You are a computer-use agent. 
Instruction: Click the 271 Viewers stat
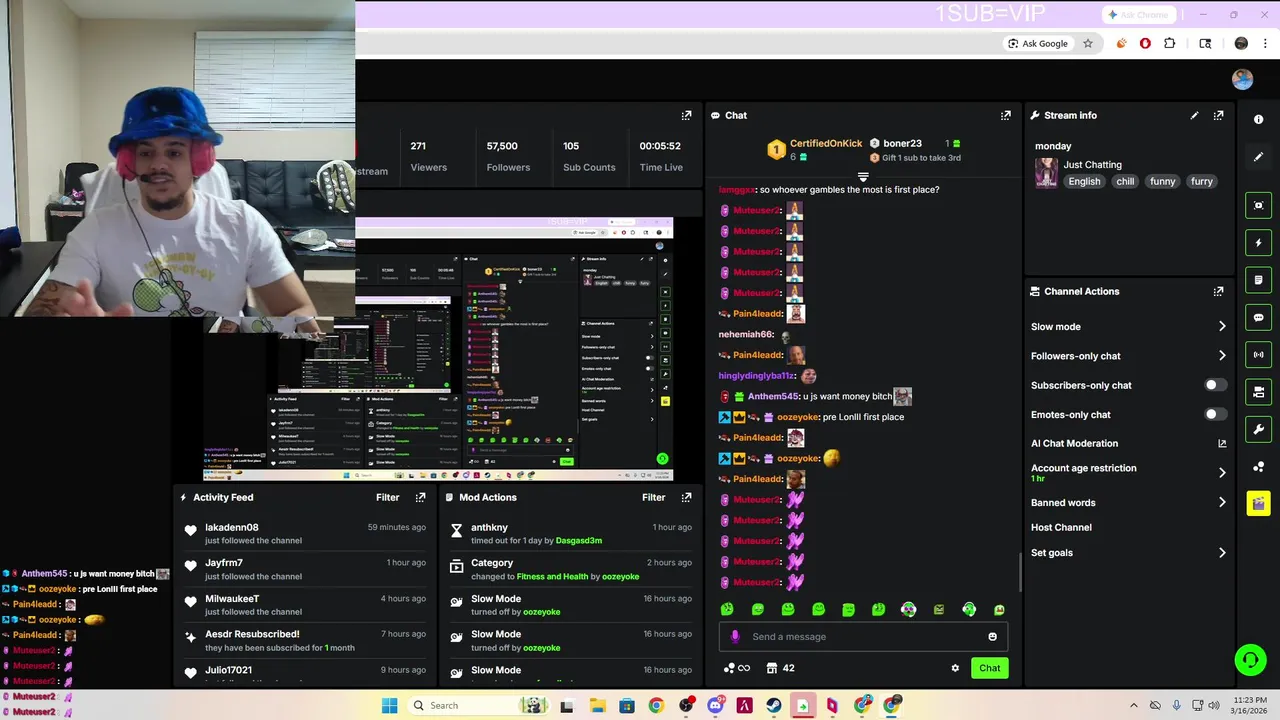pos(428,156)
